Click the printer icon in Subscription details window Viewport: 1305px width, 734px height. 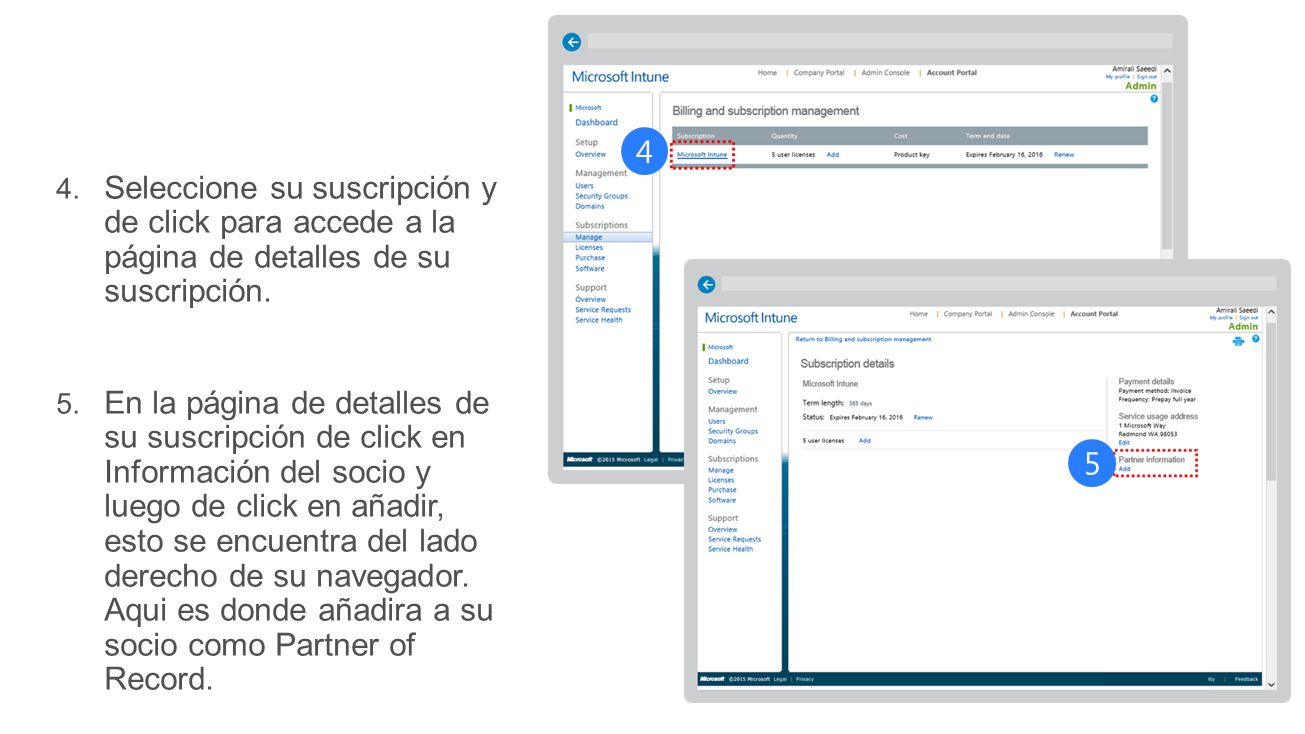[1238, 341]
